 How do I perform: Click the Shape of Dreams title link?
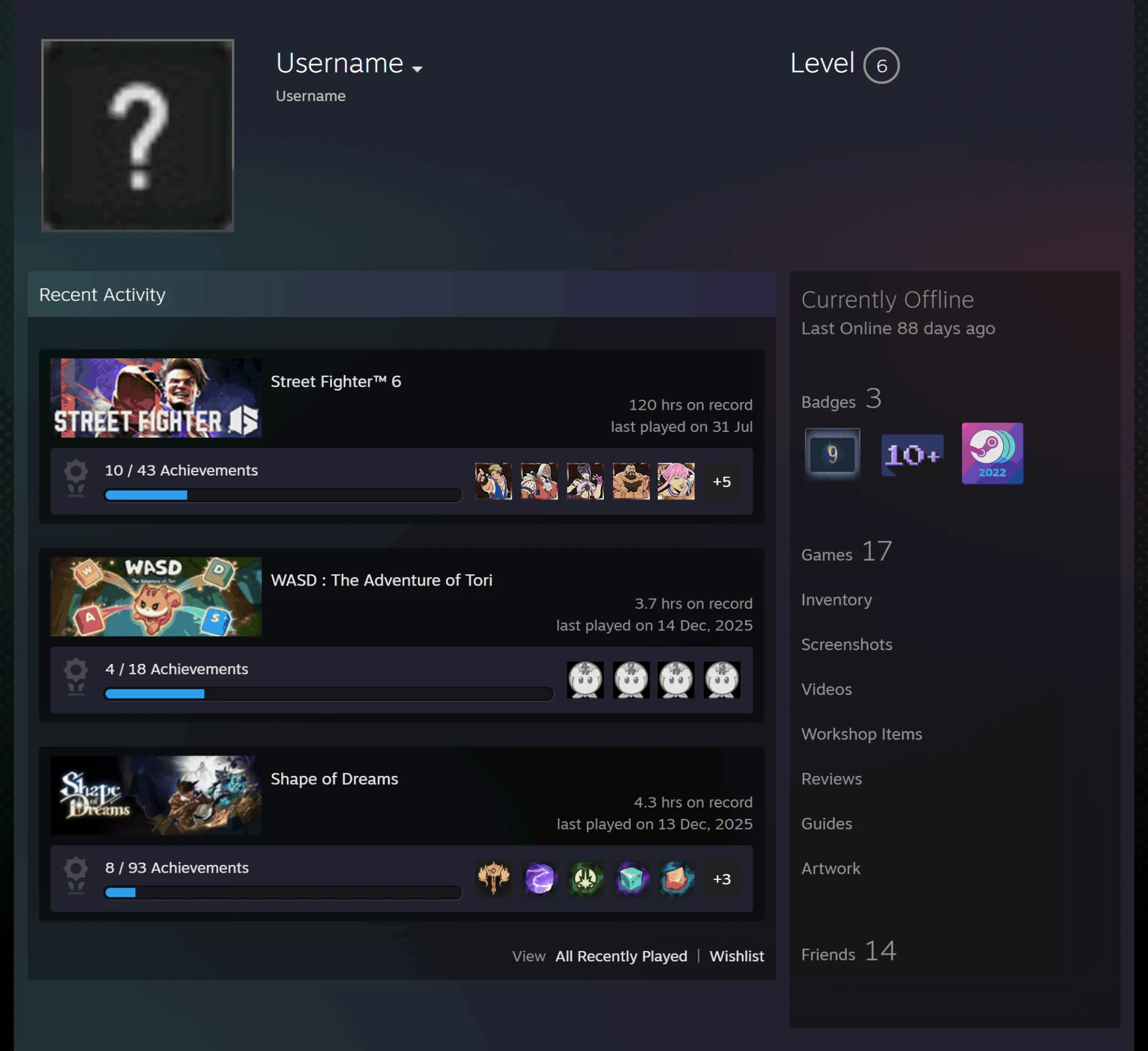(x=334, y=779)
